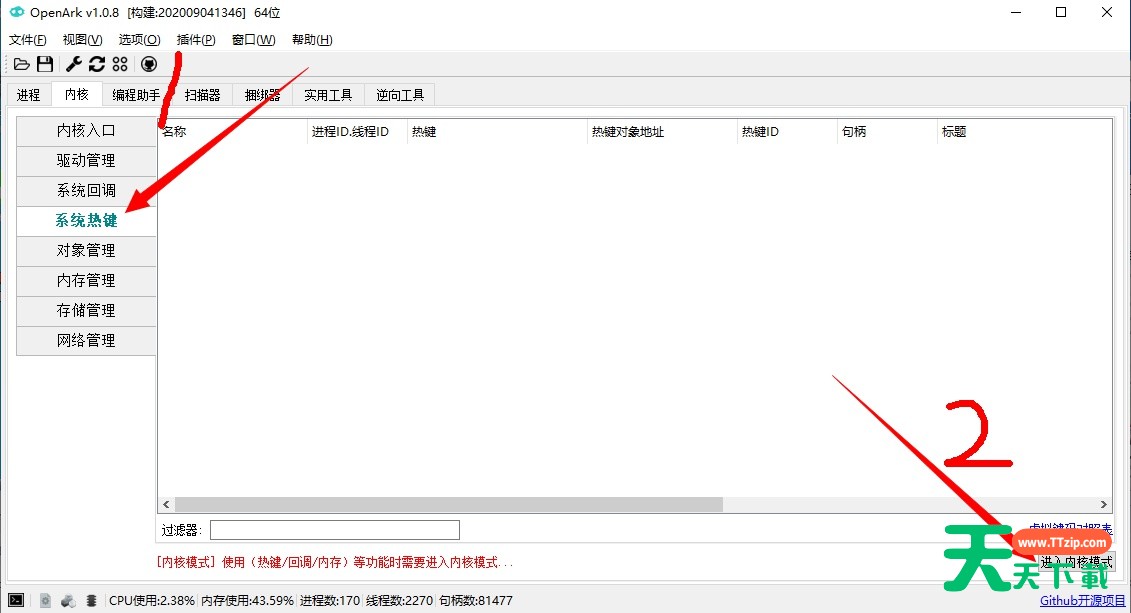
Task: Switch to the 进程 tab
Action: (x=28, y=95)
